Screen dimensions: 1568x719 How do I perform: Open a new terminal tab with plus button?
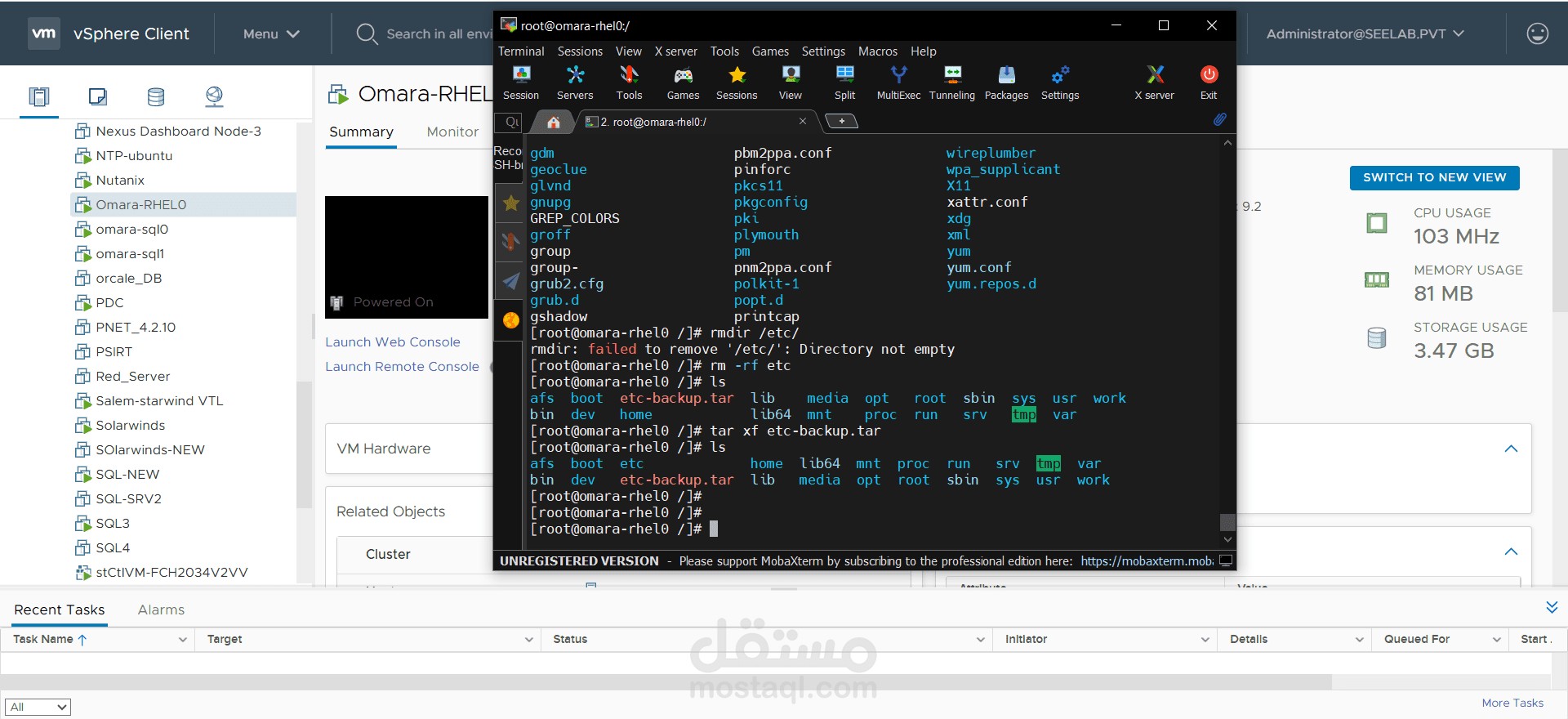coord(842,121)
